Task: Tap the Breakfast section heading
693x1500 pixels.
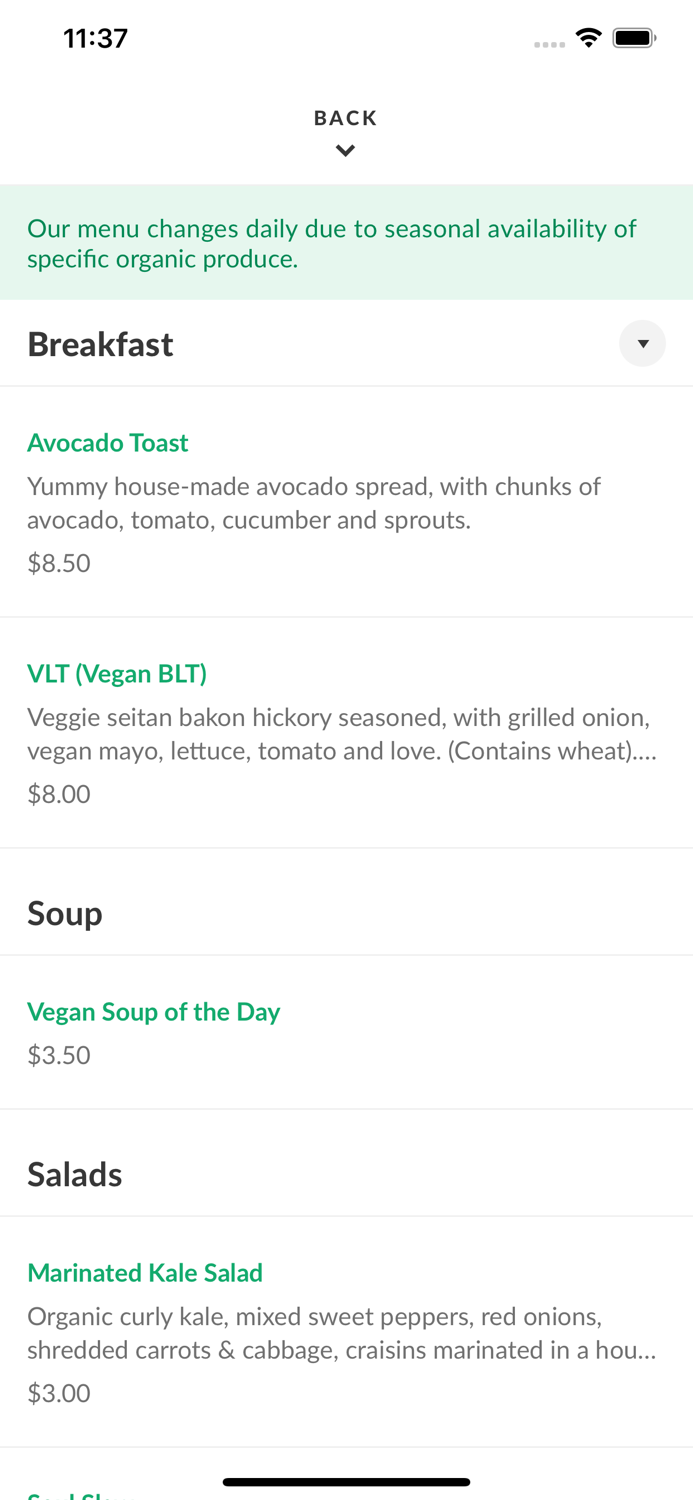Action: [100, 344]
